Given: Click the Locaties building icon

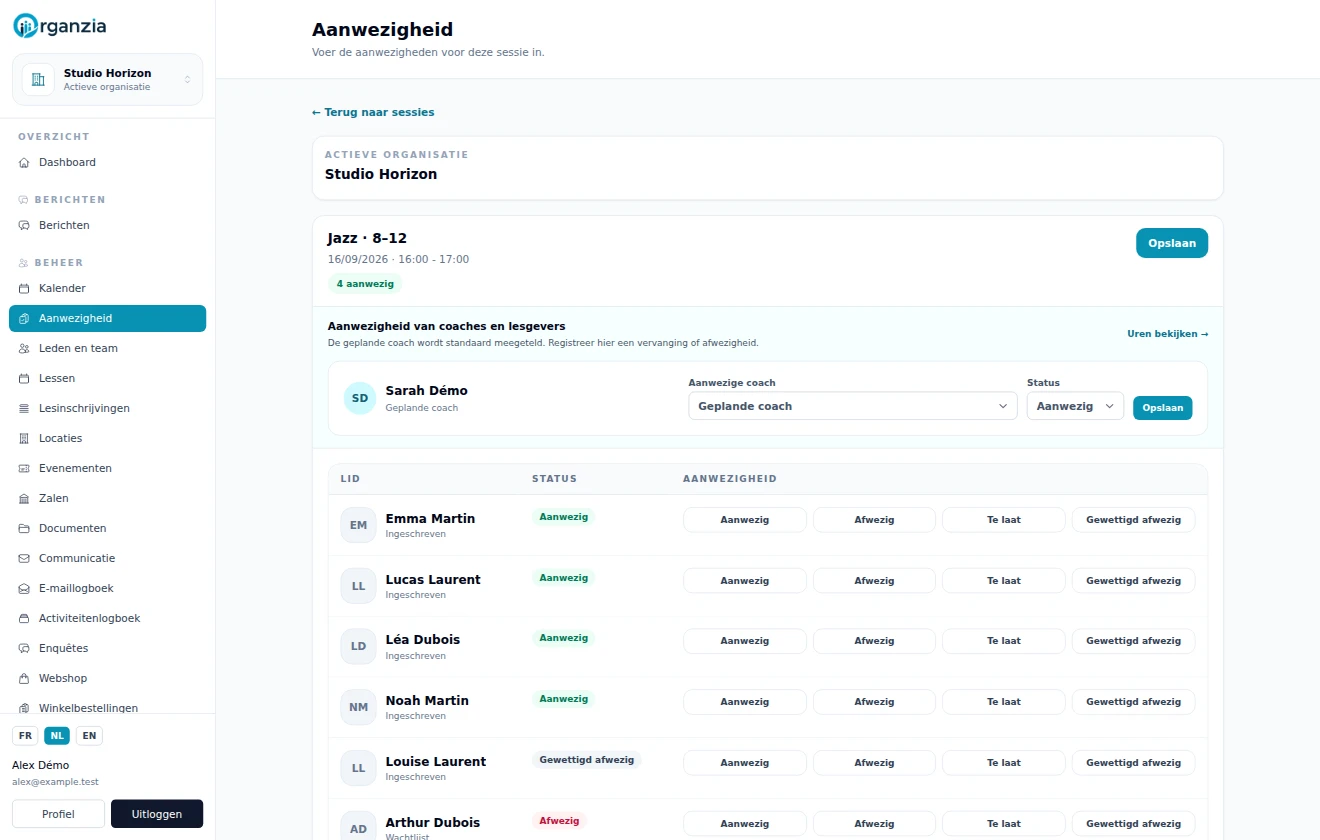Looking at the screenshot, I should [25, 439].
